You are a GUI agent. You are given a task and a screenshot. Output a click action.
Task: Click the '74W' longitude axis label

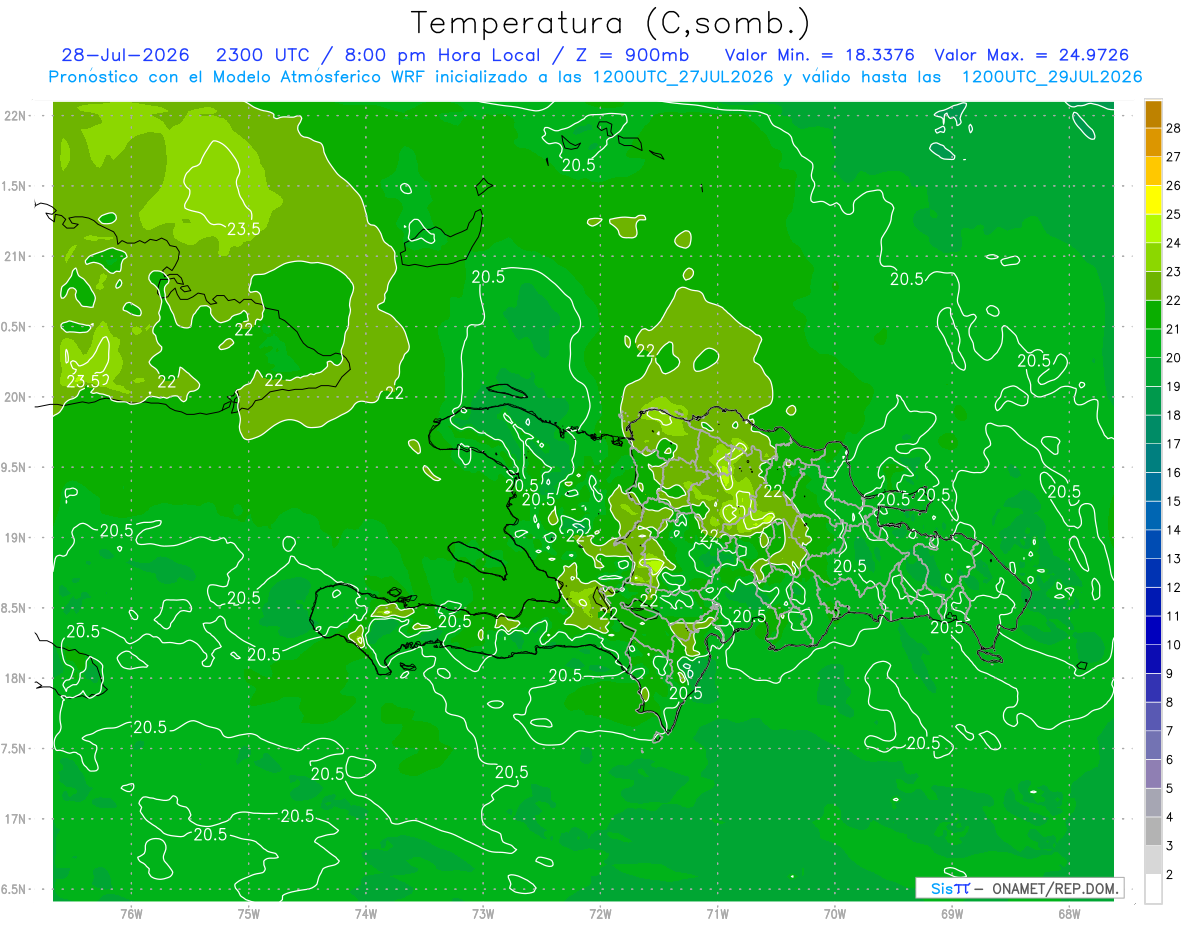(x=366, y=914)
